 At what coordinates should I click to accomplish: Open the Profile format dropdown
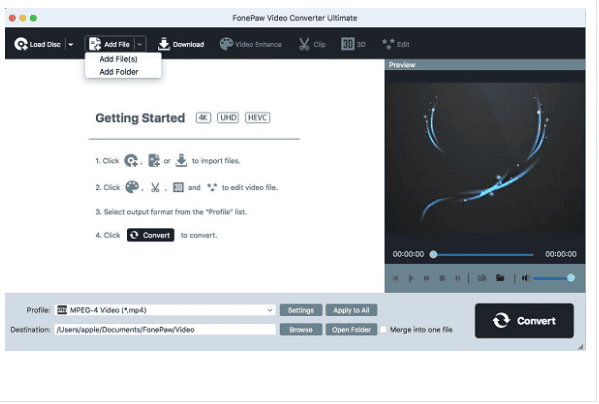tap(270, 310)
